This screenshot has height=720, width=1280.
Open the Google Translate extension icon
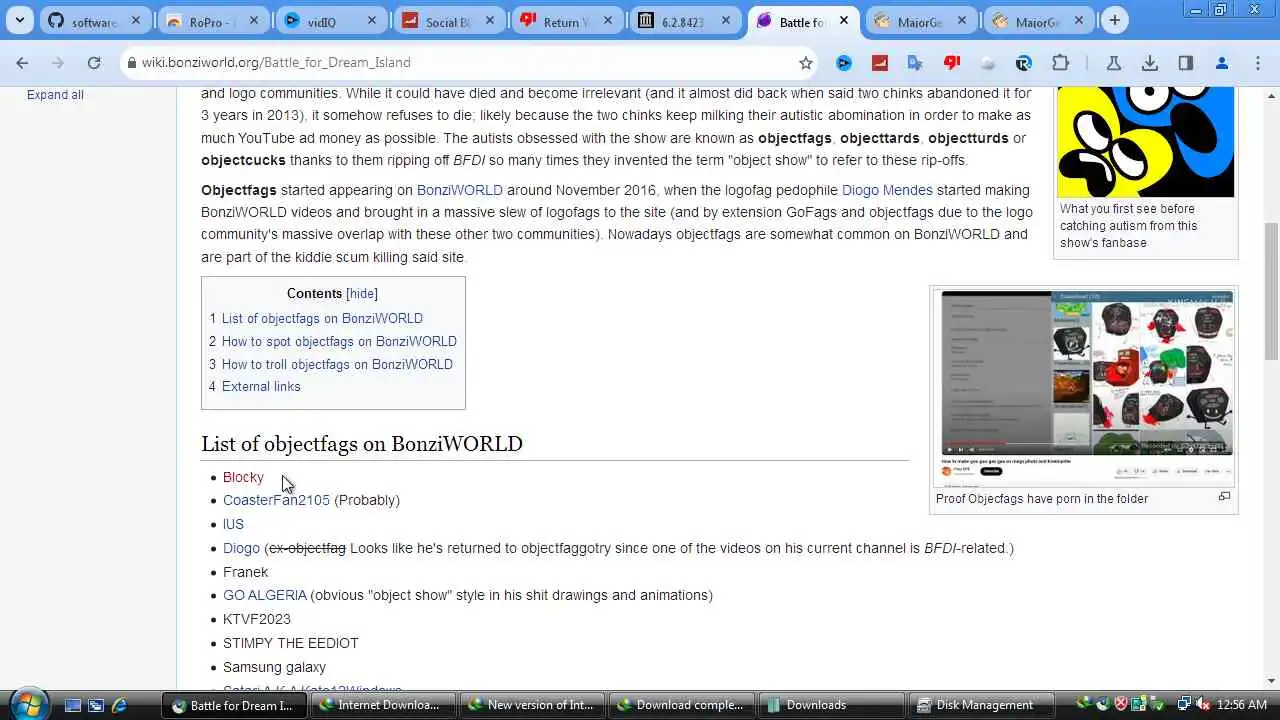click(x=915, y=62)
